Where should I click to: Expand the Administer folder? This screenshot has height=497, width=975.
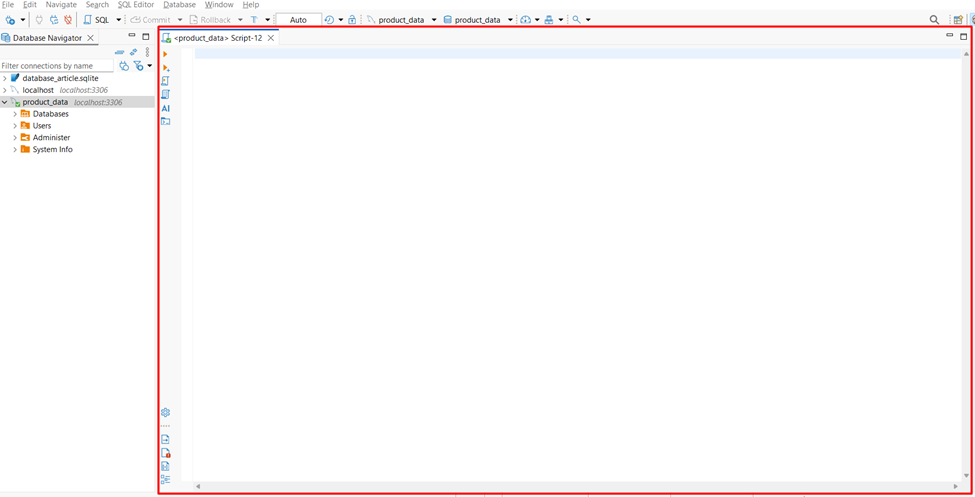pyautogui.click(x=15, y=137)
